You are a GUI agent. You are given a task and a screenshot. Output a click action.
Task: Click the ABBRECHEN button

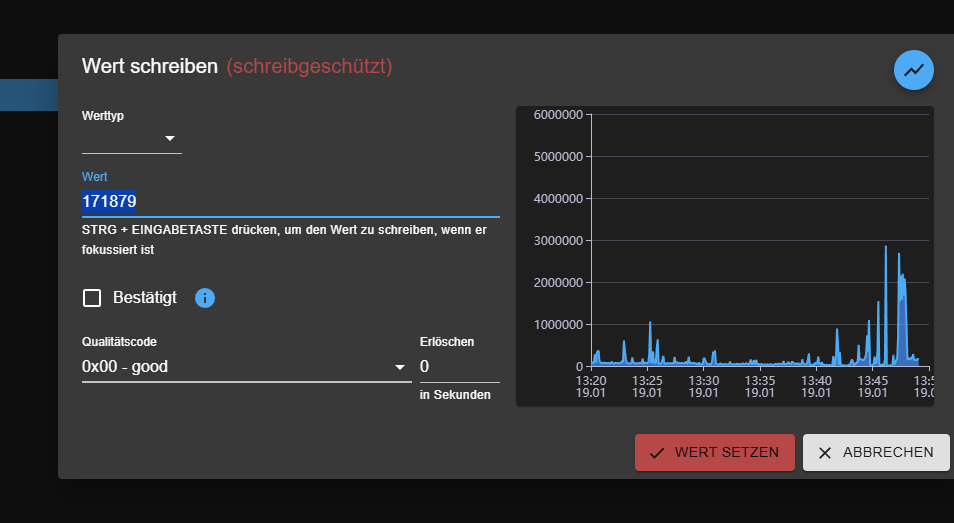tap(876, 452)
